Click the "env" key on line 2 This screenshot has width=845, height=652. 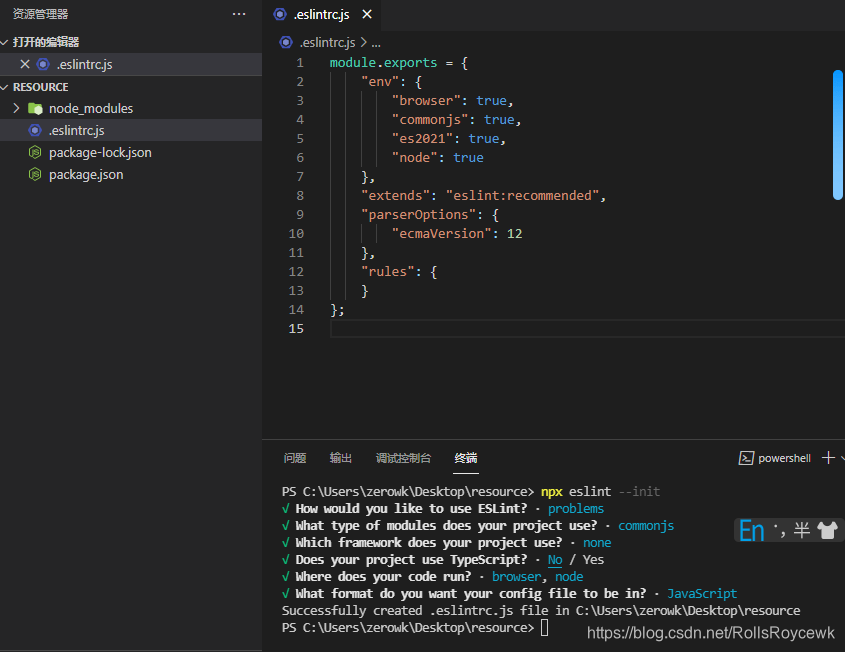pyautogui.click(x=380, y=82)
